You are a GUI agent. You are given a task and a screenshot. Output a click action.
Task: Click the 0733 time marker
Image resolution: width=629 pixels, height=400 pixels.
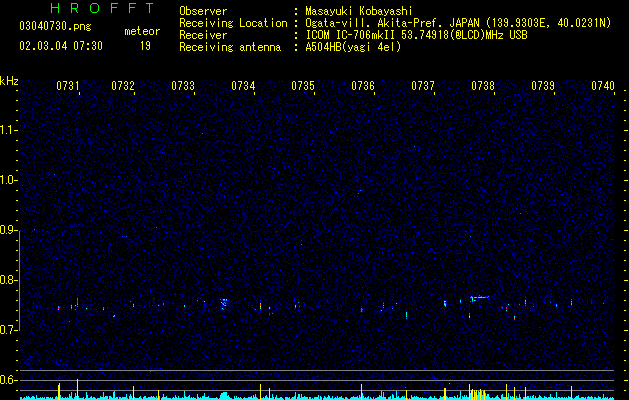pos(183,86)
